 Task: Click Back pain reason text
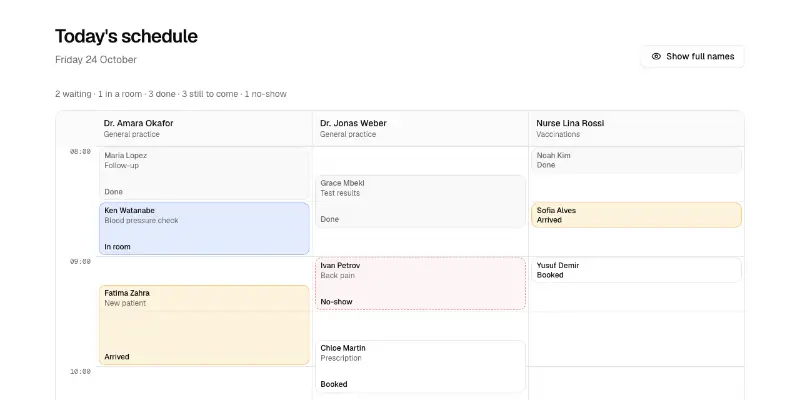(337, 276)
